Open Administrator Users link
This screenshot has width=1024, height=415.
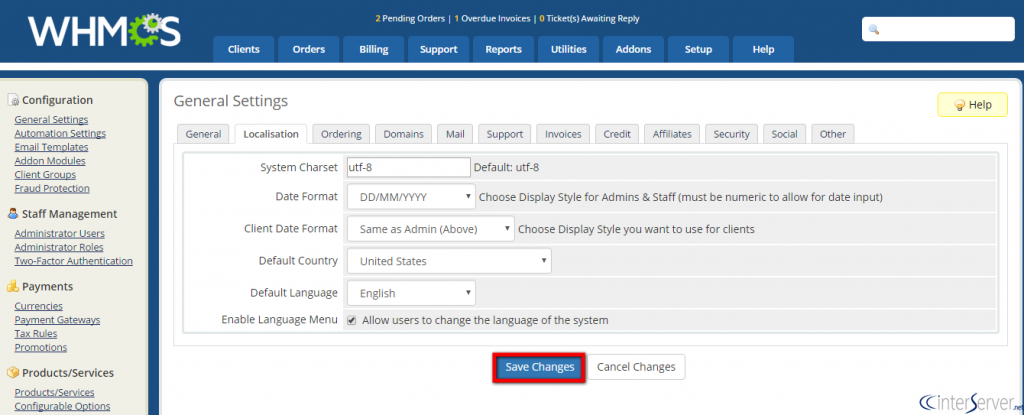[59, 233]
